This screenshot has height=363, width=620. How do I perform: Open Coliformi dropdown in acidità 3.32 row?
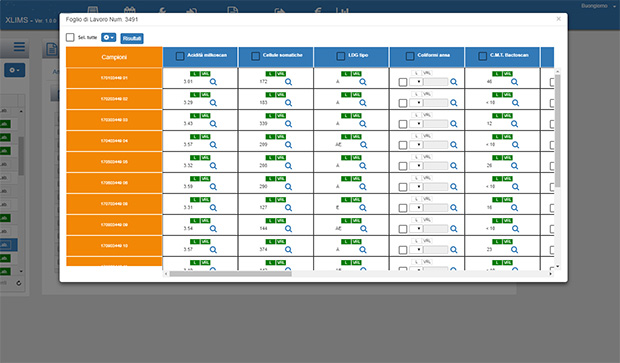click(x=416, y=166)
